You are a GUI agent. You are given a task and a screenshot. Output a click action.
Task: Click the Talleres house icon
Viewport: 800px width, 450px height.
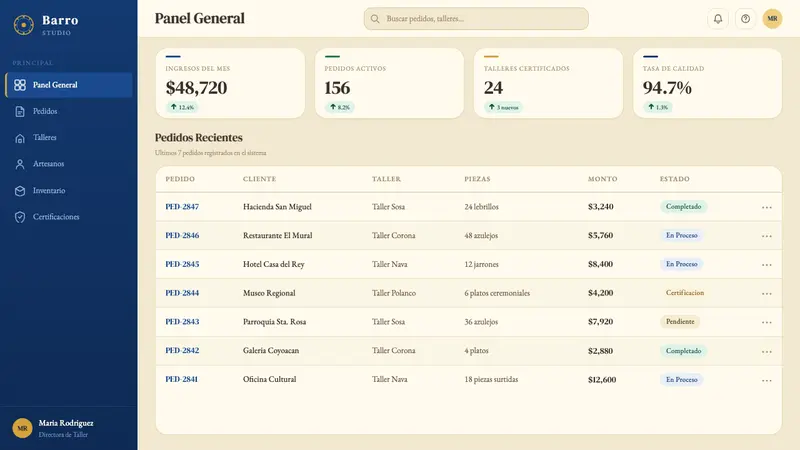[x=20, y=138]
